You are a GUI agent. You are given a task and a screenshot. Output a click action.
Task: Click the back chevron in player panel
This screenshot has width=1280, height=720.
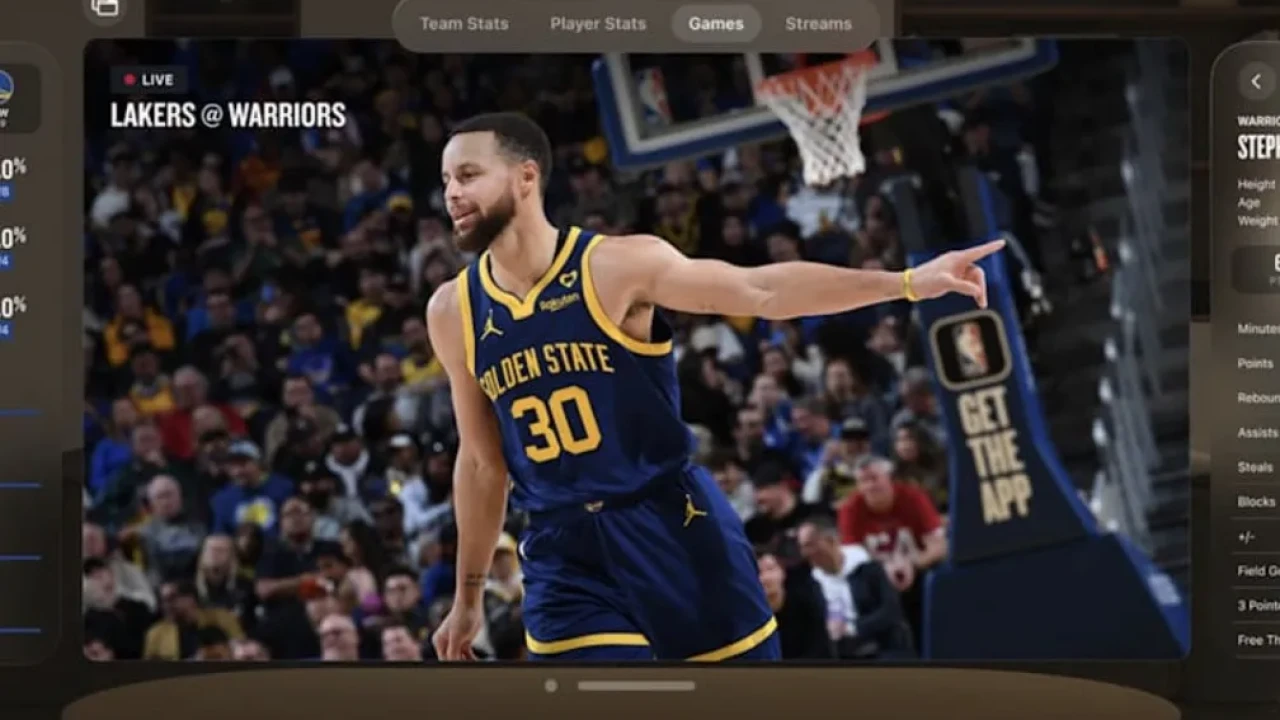coord(1256,81)
